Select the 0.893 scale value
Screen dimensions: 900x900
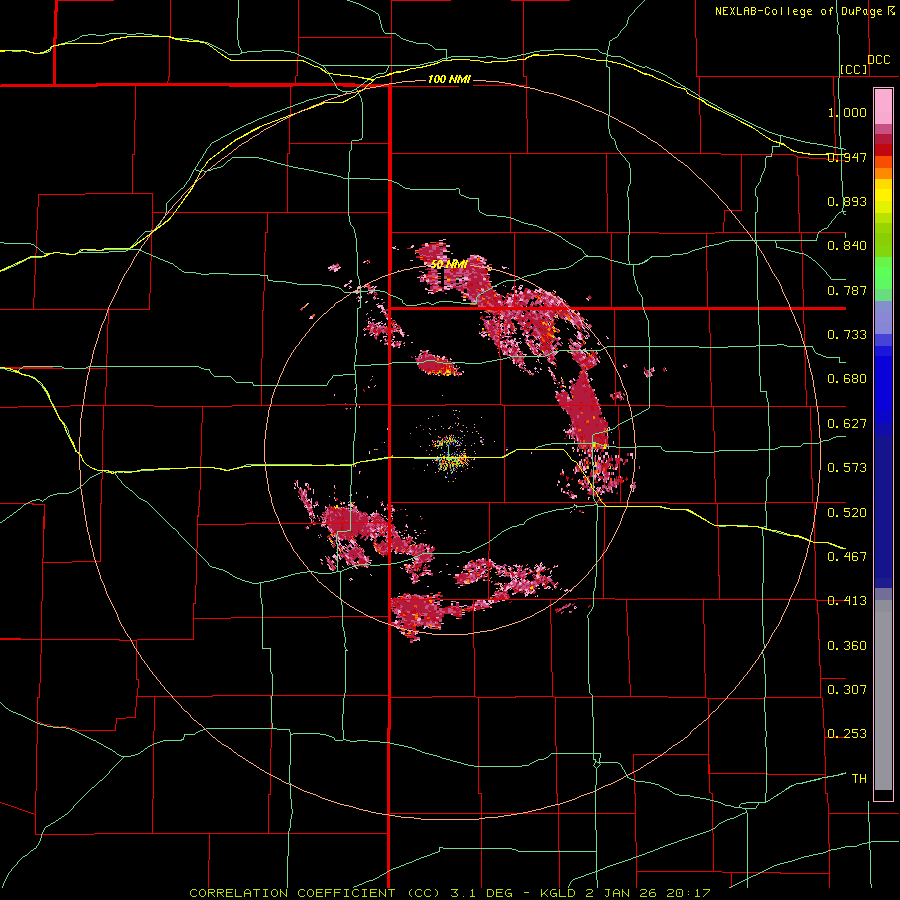[x=847, y=201]
